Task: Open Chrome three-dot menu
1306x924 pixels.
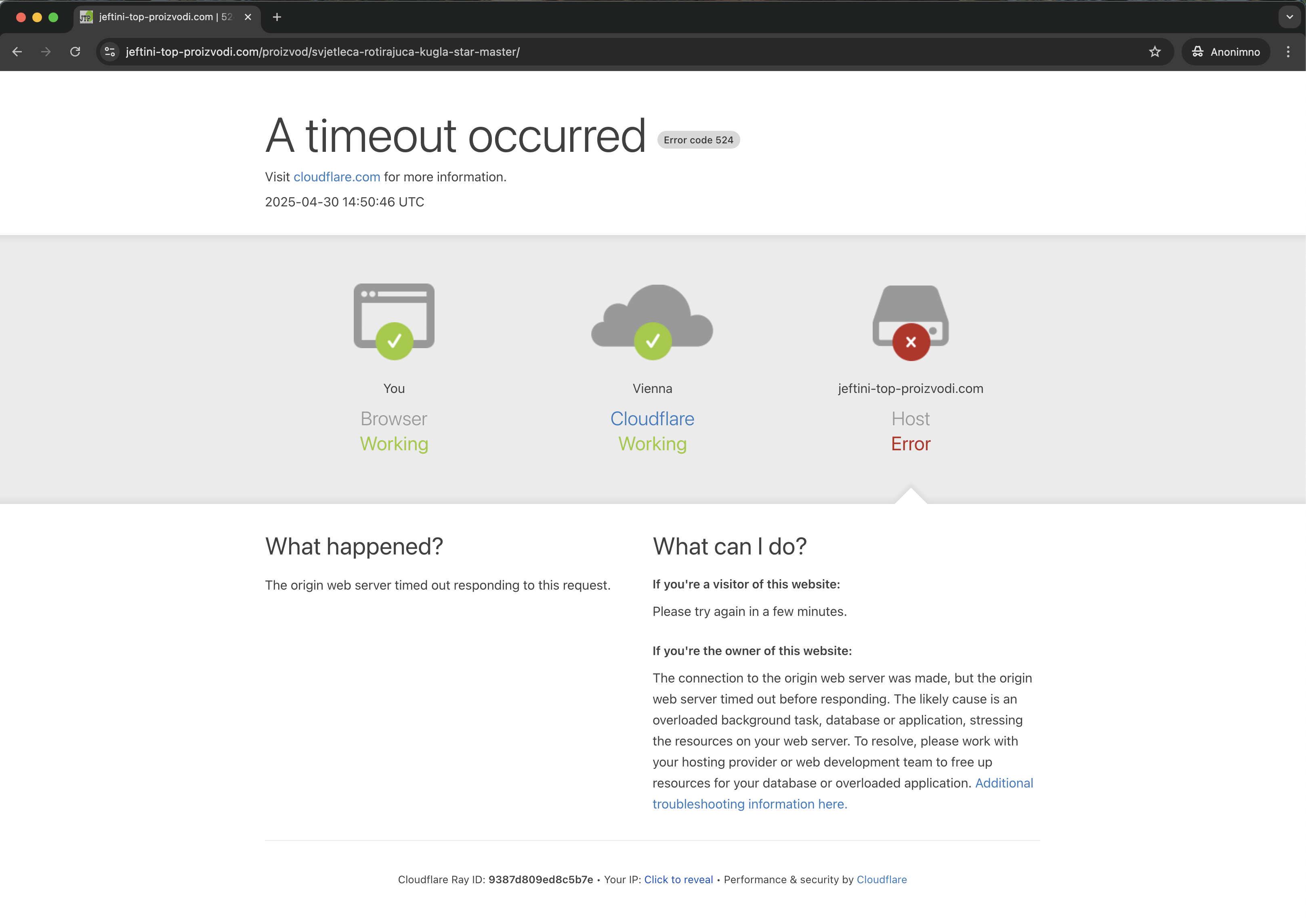Action: click(x=1288, y=52)
